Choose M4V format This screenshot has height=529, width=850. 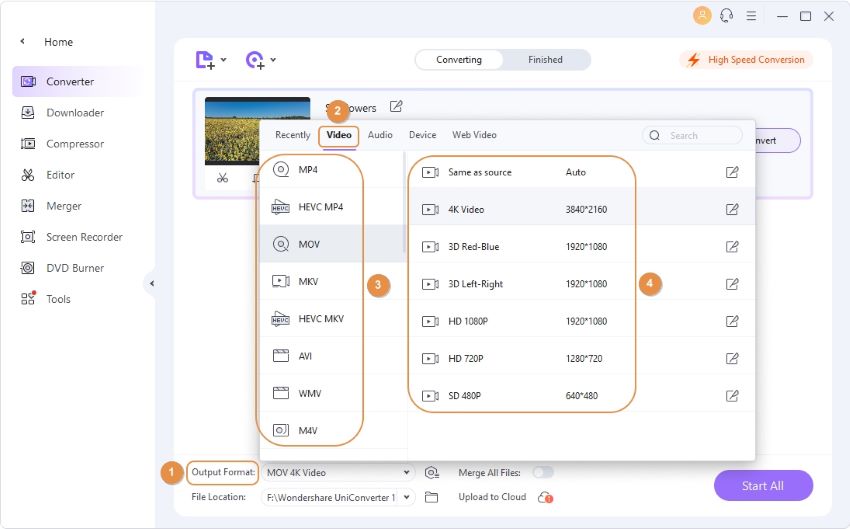click(331, 430)
